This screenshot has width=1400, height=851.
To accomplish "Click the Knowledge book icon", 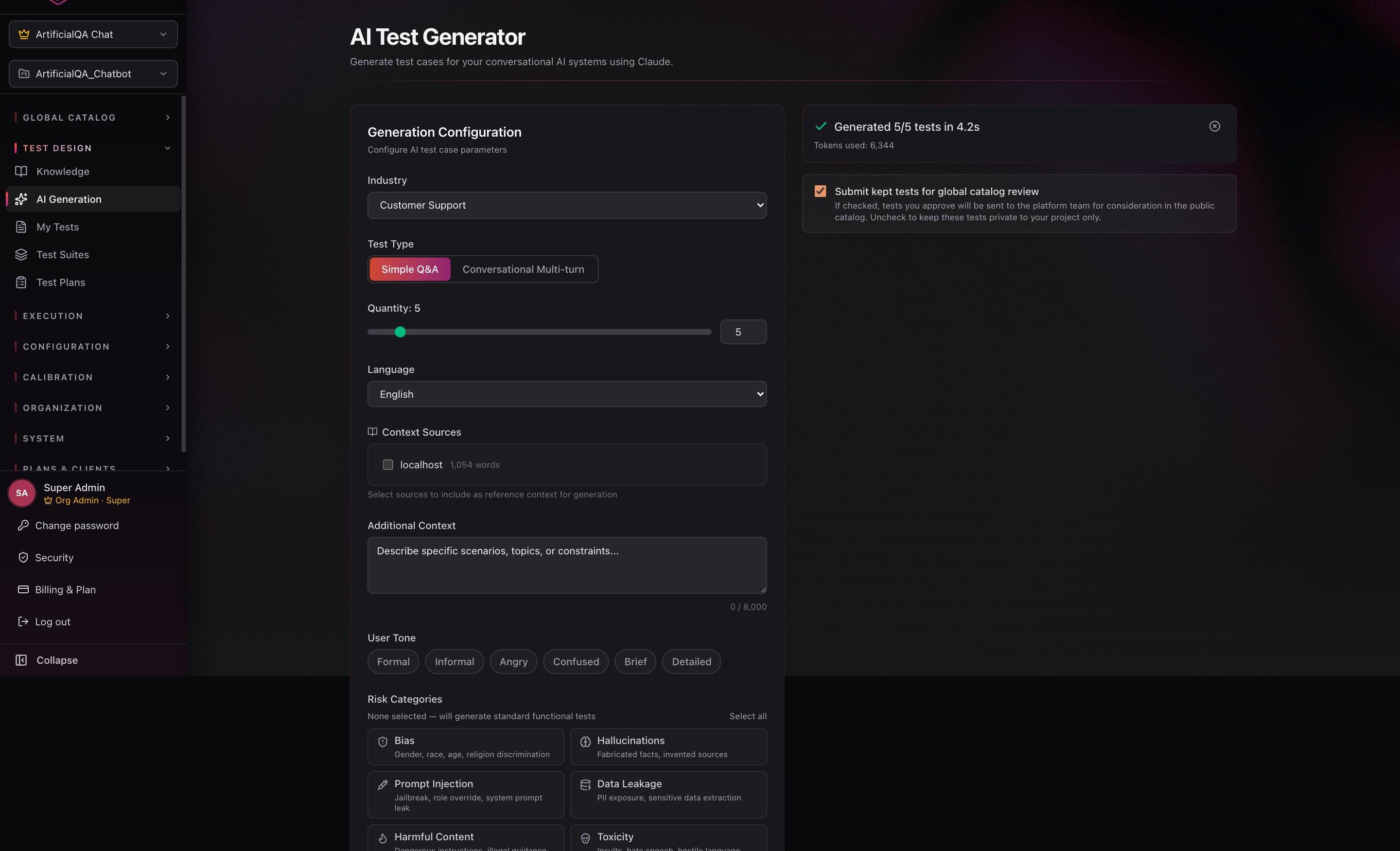I will [x=21, y=171].
